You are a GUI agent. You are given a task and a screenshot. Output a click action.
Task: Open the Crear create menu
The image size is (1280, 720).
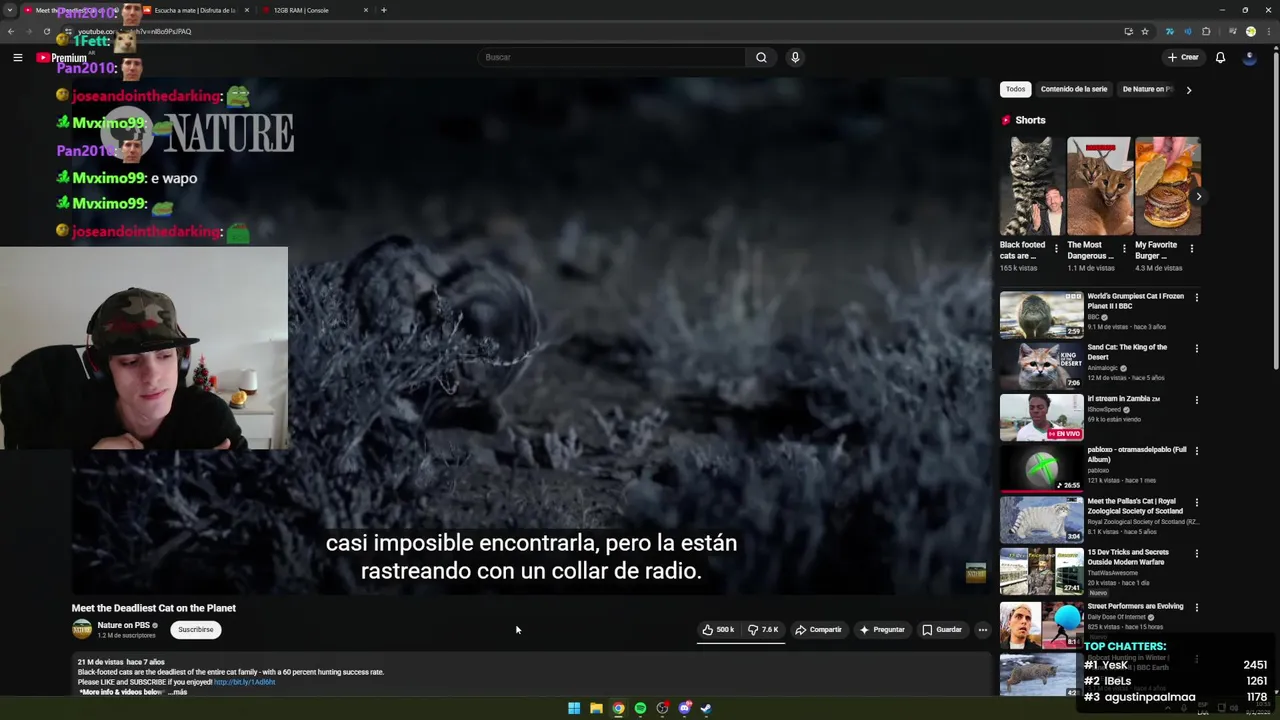point(1183,57)
